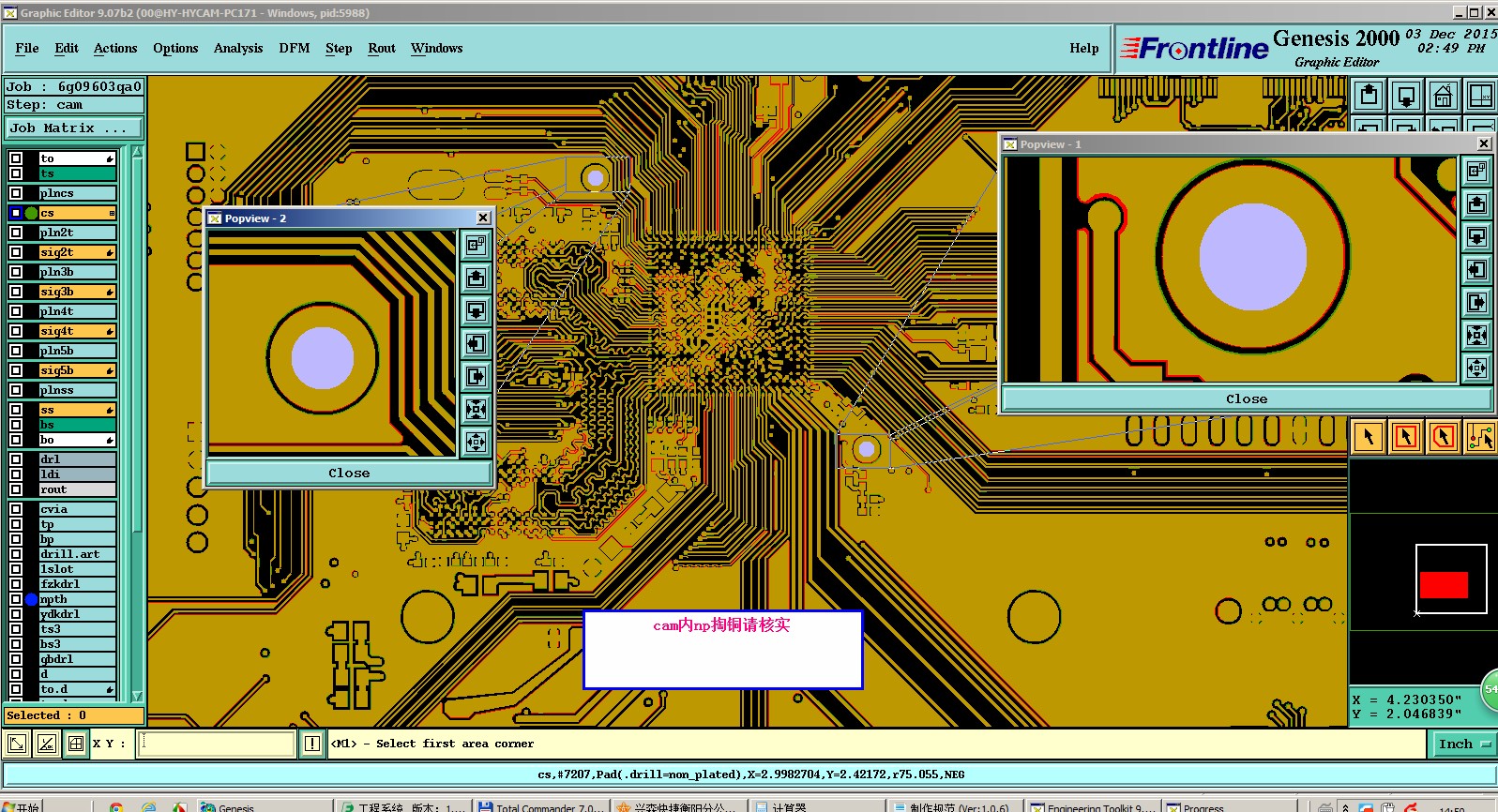Viewport: 1498px width, 812px height.
Task: Select the polygon area select tool
Action: point(1444,437)
